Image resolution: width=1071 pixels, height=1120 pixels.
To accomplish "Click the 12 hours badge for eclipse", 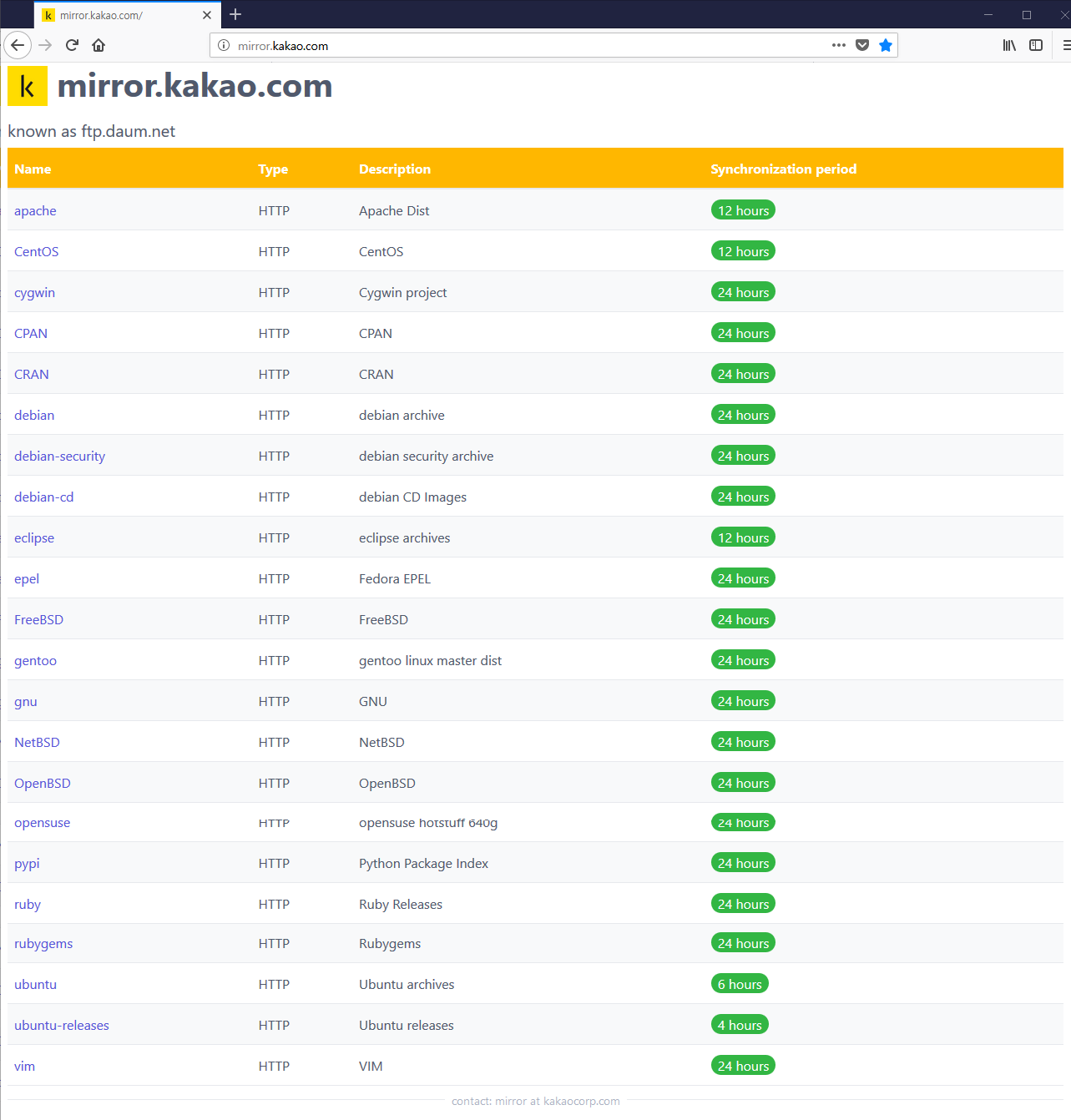I will click(743, 537).
